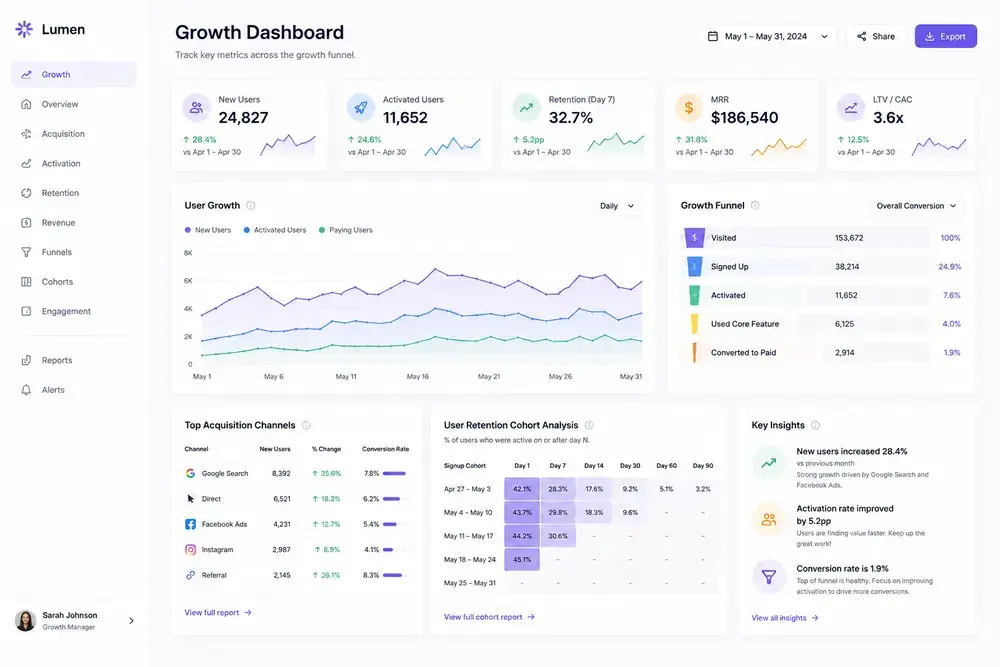This screenshot has width=1000, height=667.
Task: Open the Funnels menu item
Action: (x=74, y=253)
